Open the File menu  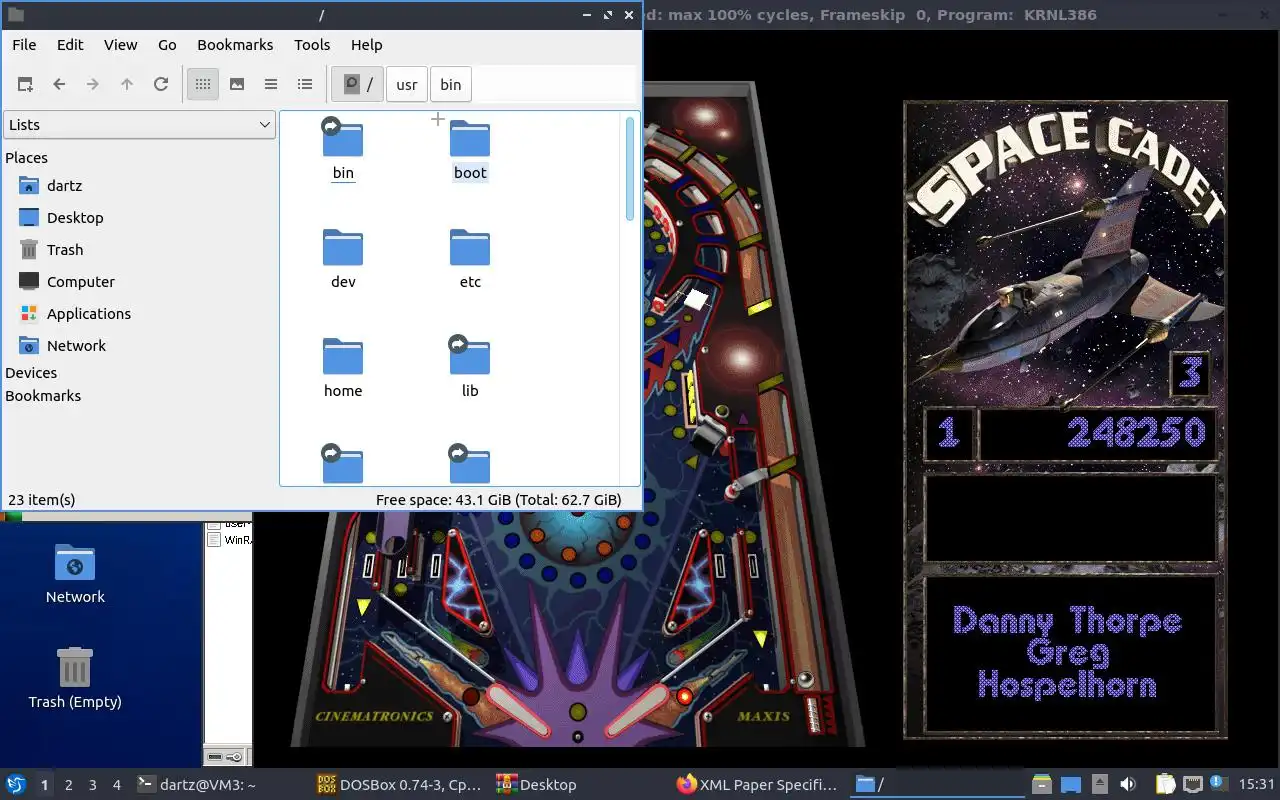click(24, 45)
